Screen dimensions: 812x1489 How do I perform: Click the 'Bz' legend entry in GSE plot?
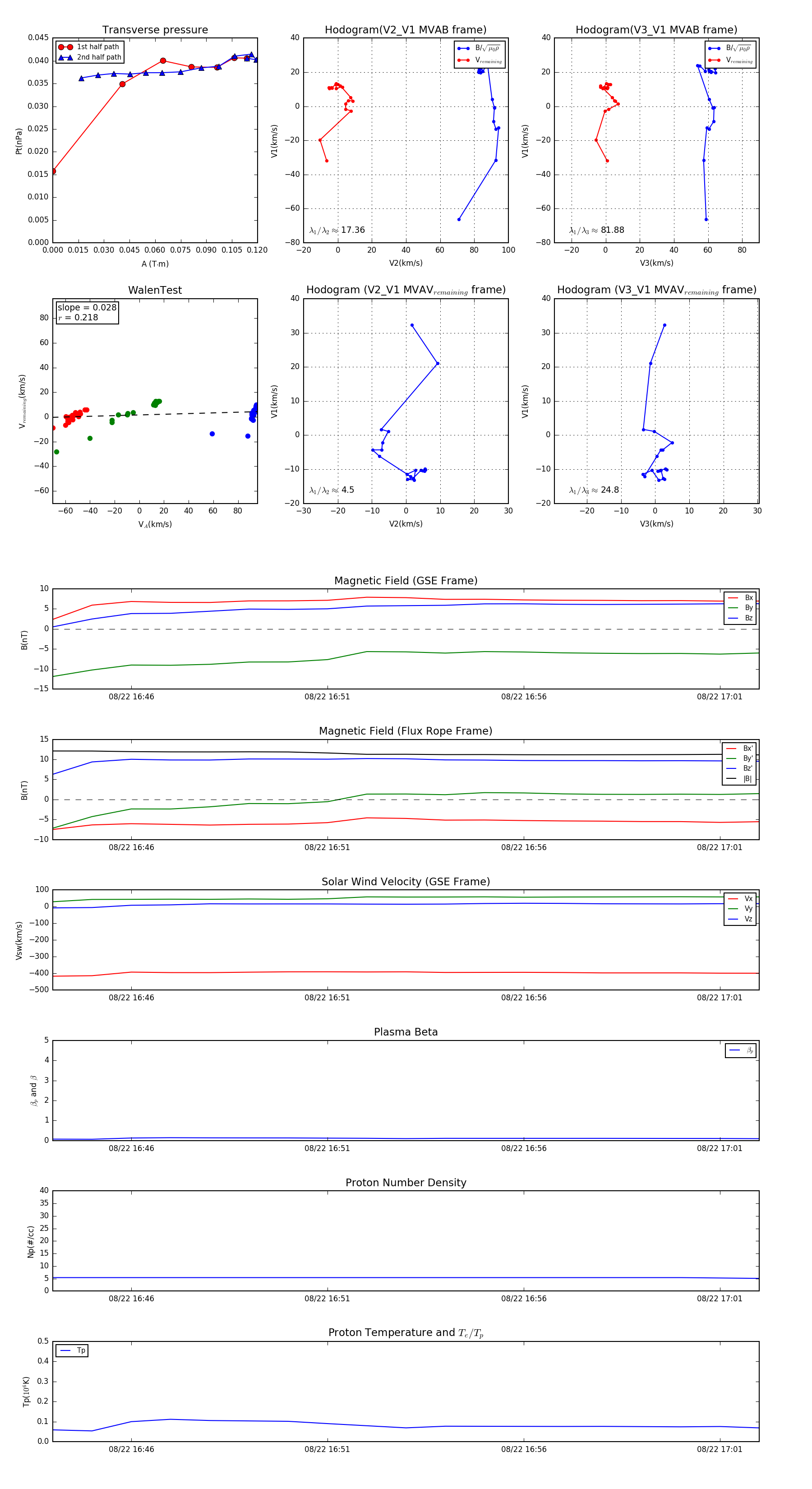(741, 618)
